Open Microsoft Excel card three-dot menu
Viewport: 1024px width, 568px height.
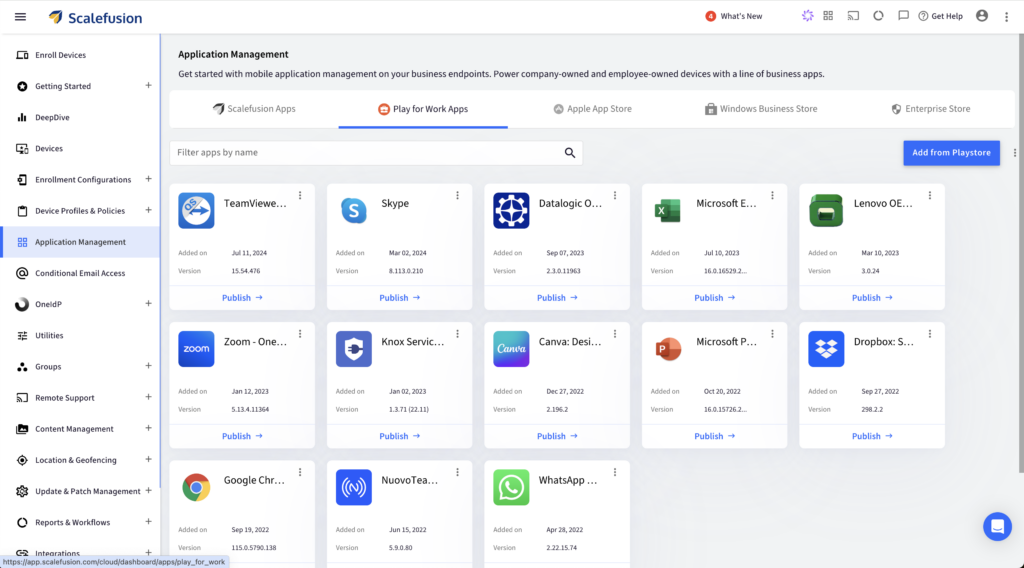point(773,195)
